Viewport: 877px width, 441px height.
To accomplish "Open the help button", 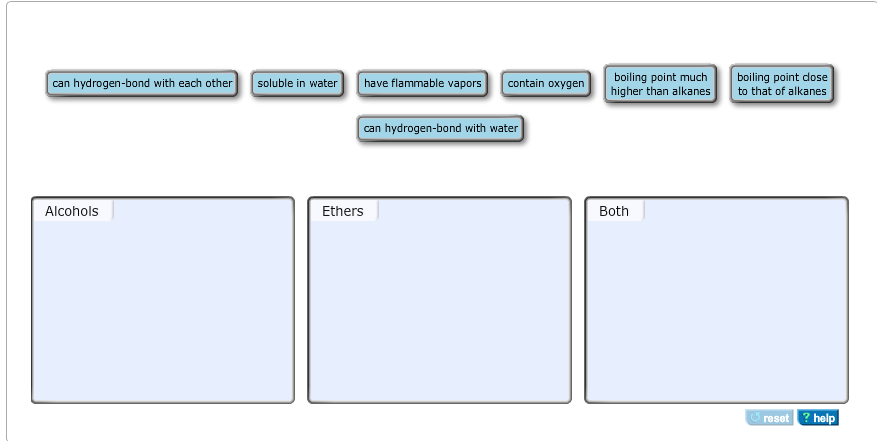I will (x=818, y=418).
